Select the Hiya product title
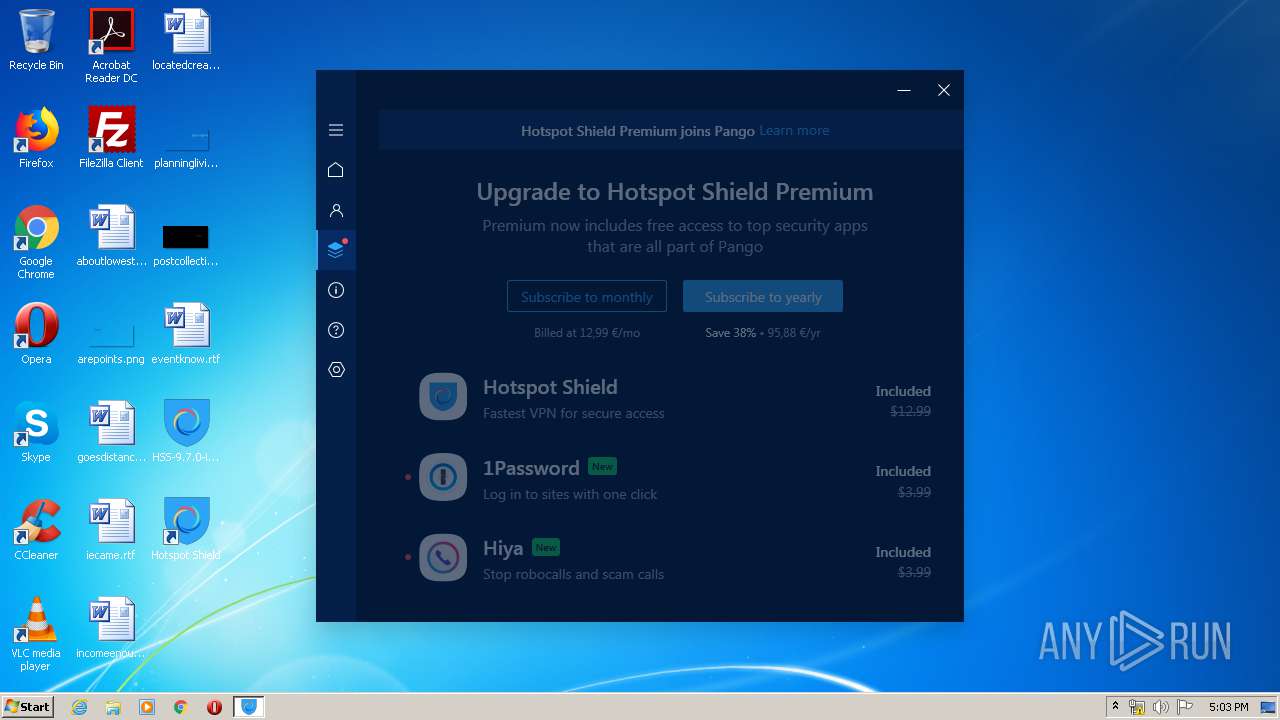This screenshot has height=720, width=1280. tap(503, 548)
